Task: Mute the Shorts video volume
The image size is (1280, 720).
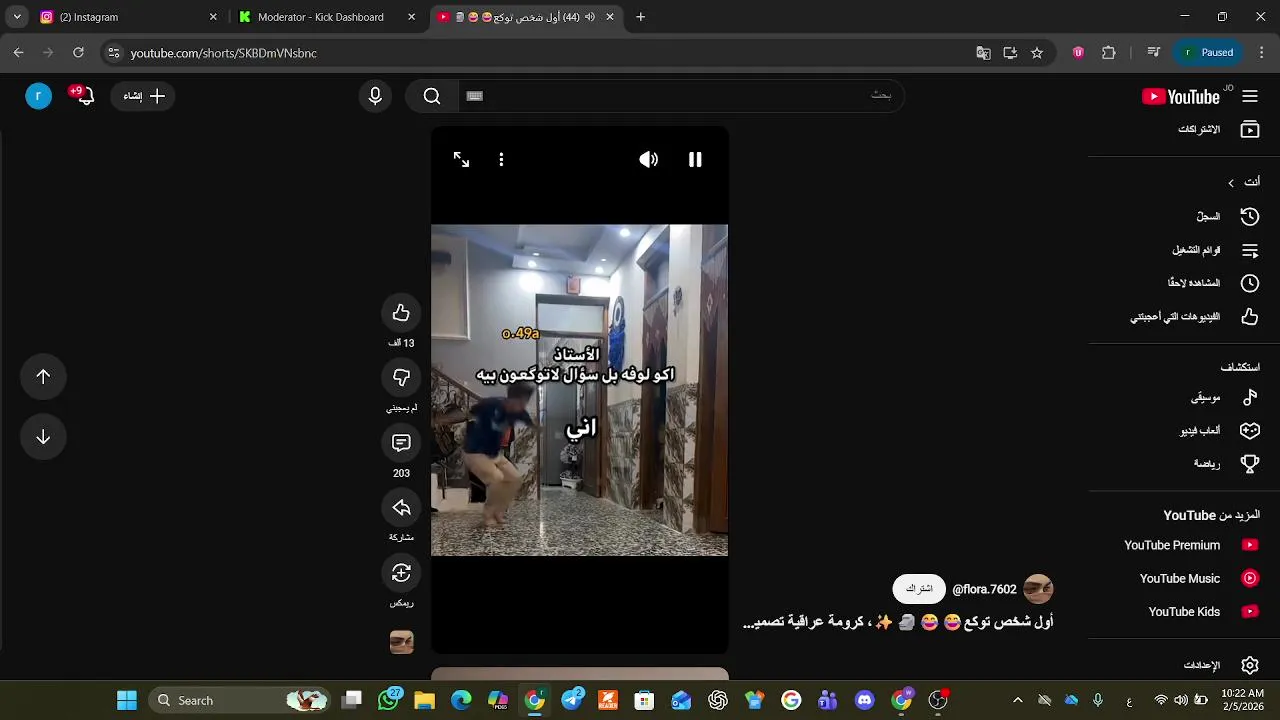Action: coord(649,160)
